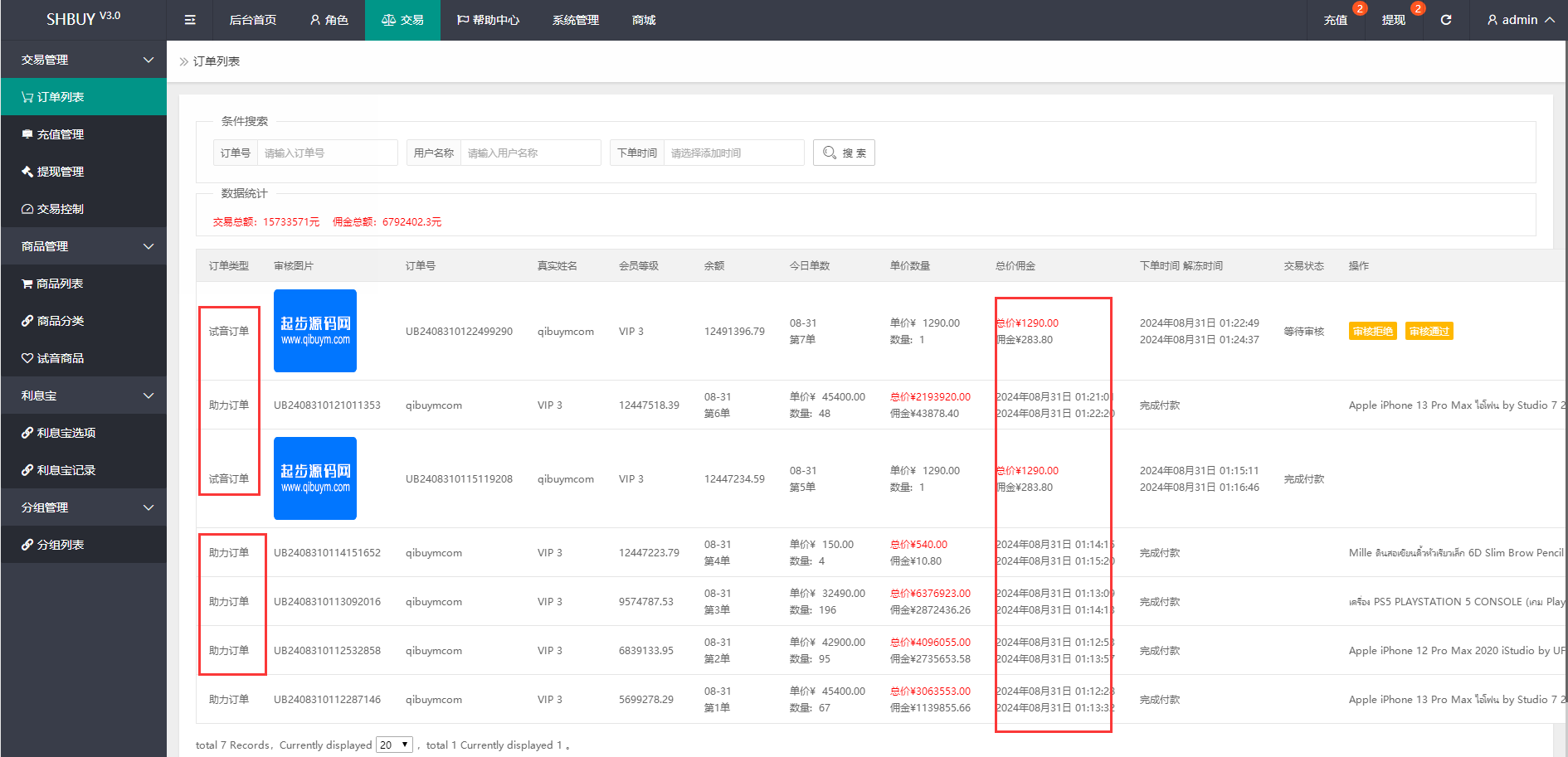Open 提现管理 sidebar item

coord(83,172)
